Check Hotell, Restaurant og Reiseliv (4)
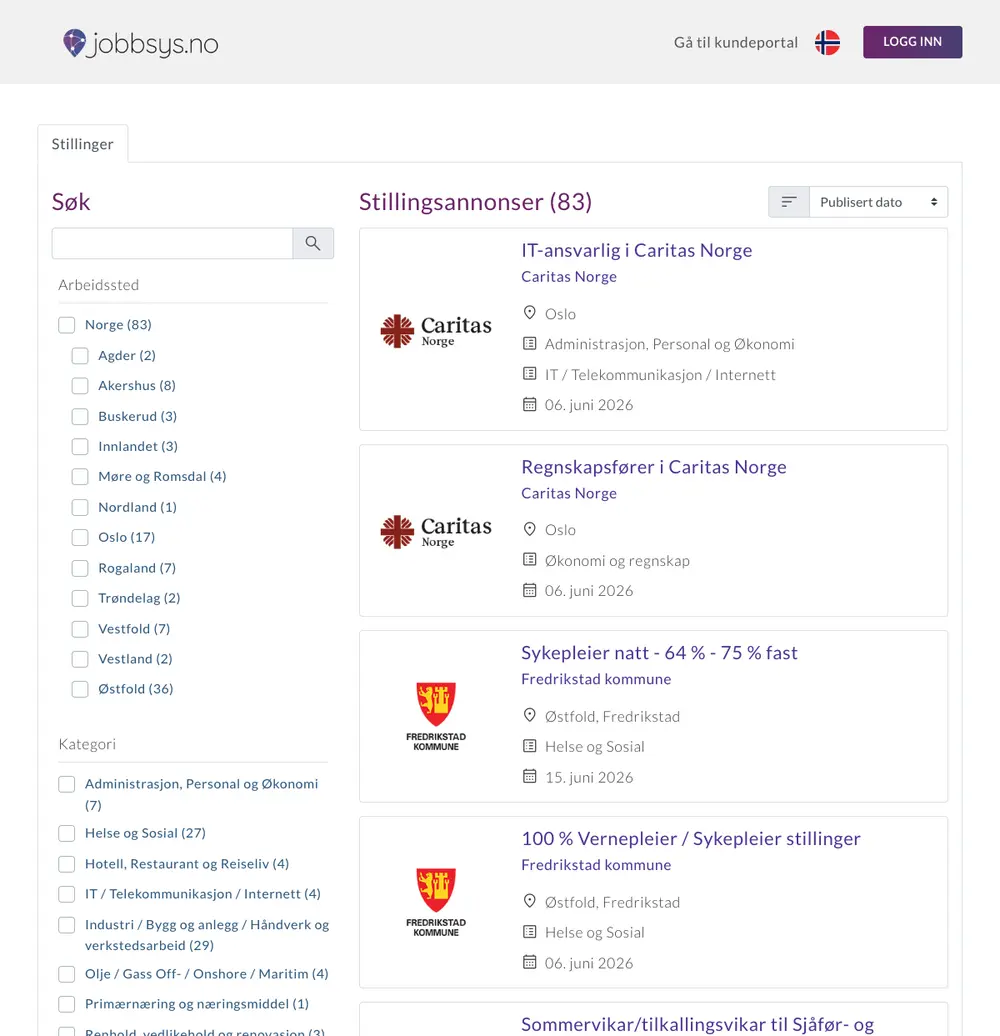Screen dimensions: 1000x1036 tap(67, 864)
